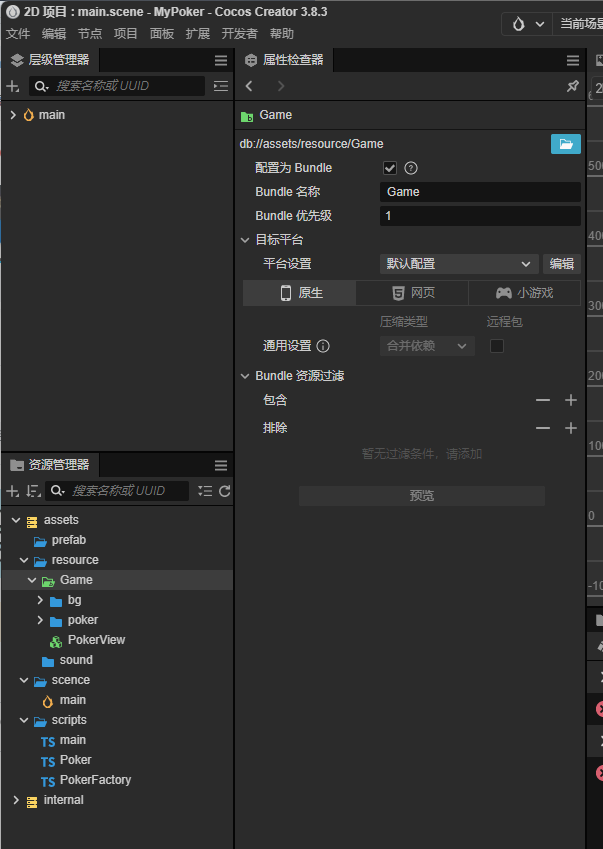Select the 层级管理器 panel tab

(x=50, y=60)
